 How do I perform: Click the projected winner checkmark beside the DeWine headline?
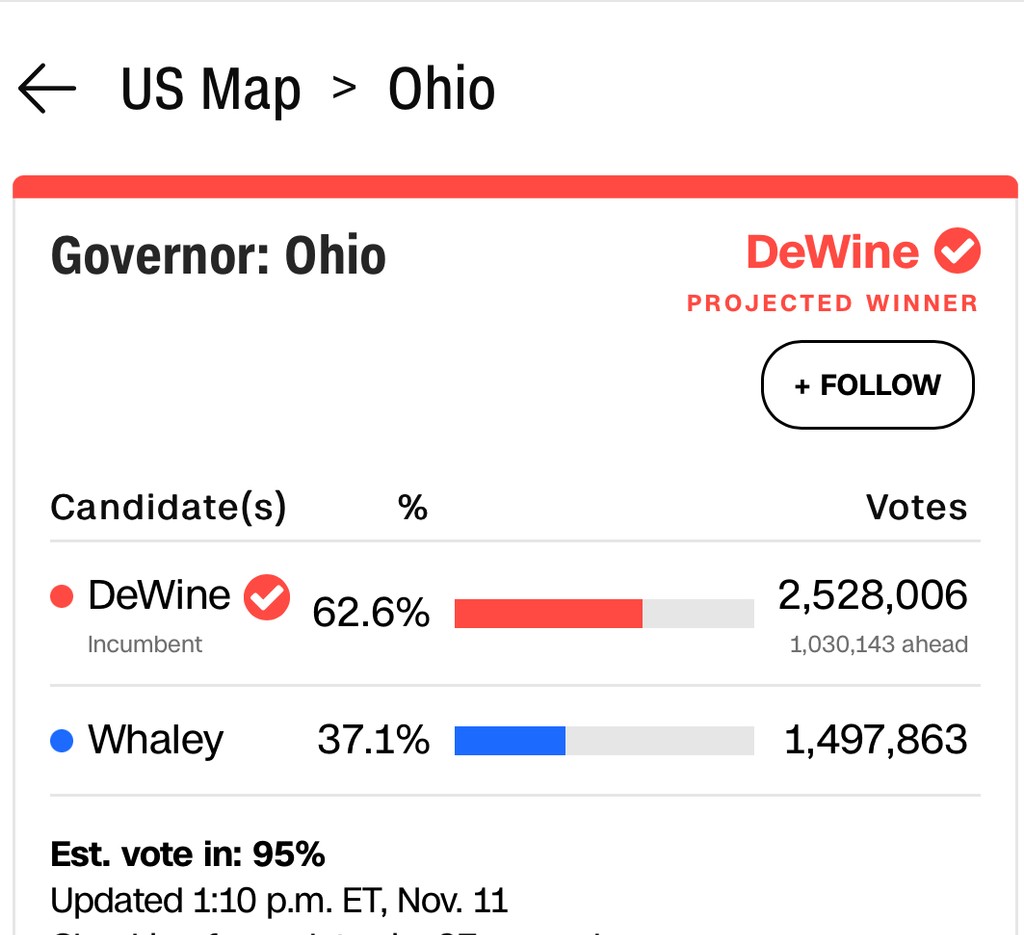(957, 251)
